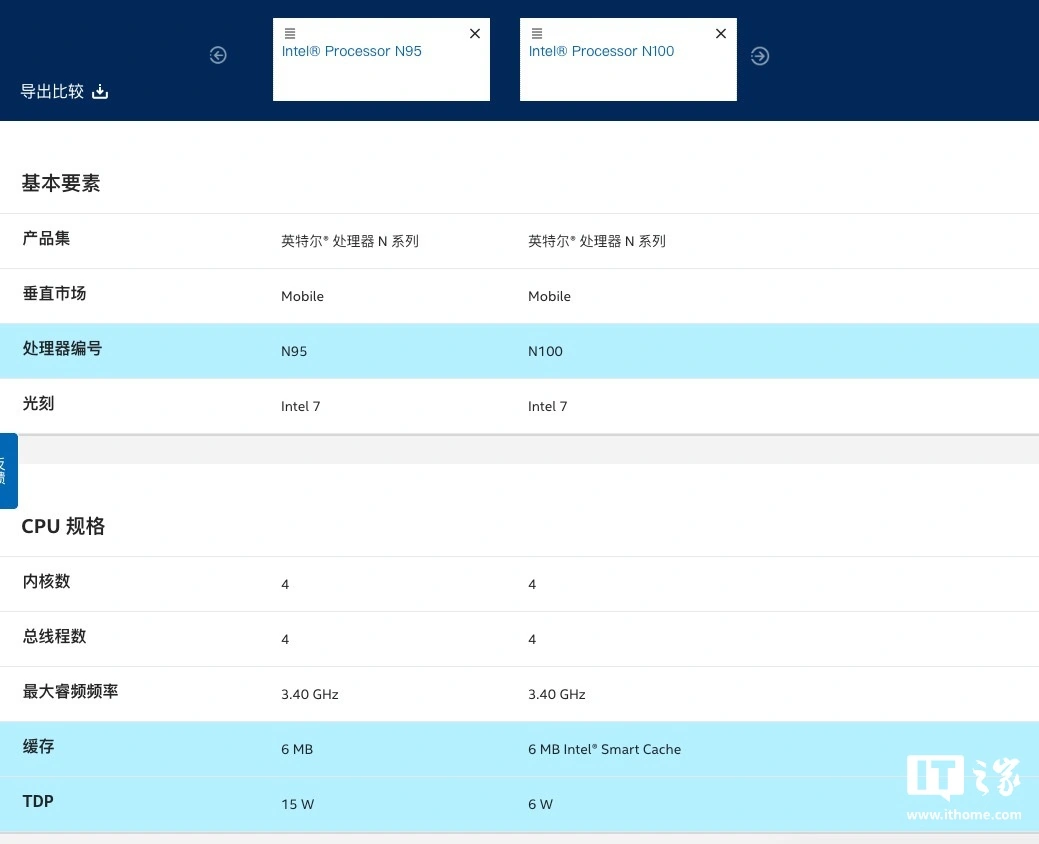Select the 光刻 row label
The height and width of the screenshot is (844, 1039).
[38, 404]
